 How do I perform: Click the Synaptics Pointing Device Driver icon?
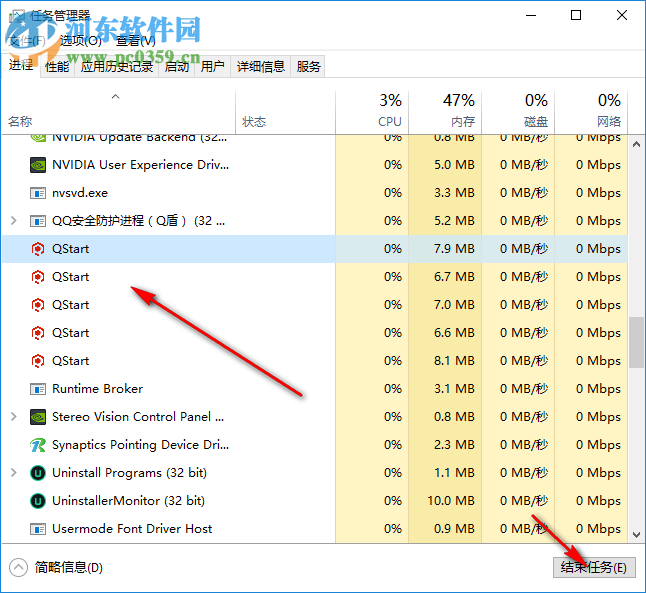pos(38,445)
